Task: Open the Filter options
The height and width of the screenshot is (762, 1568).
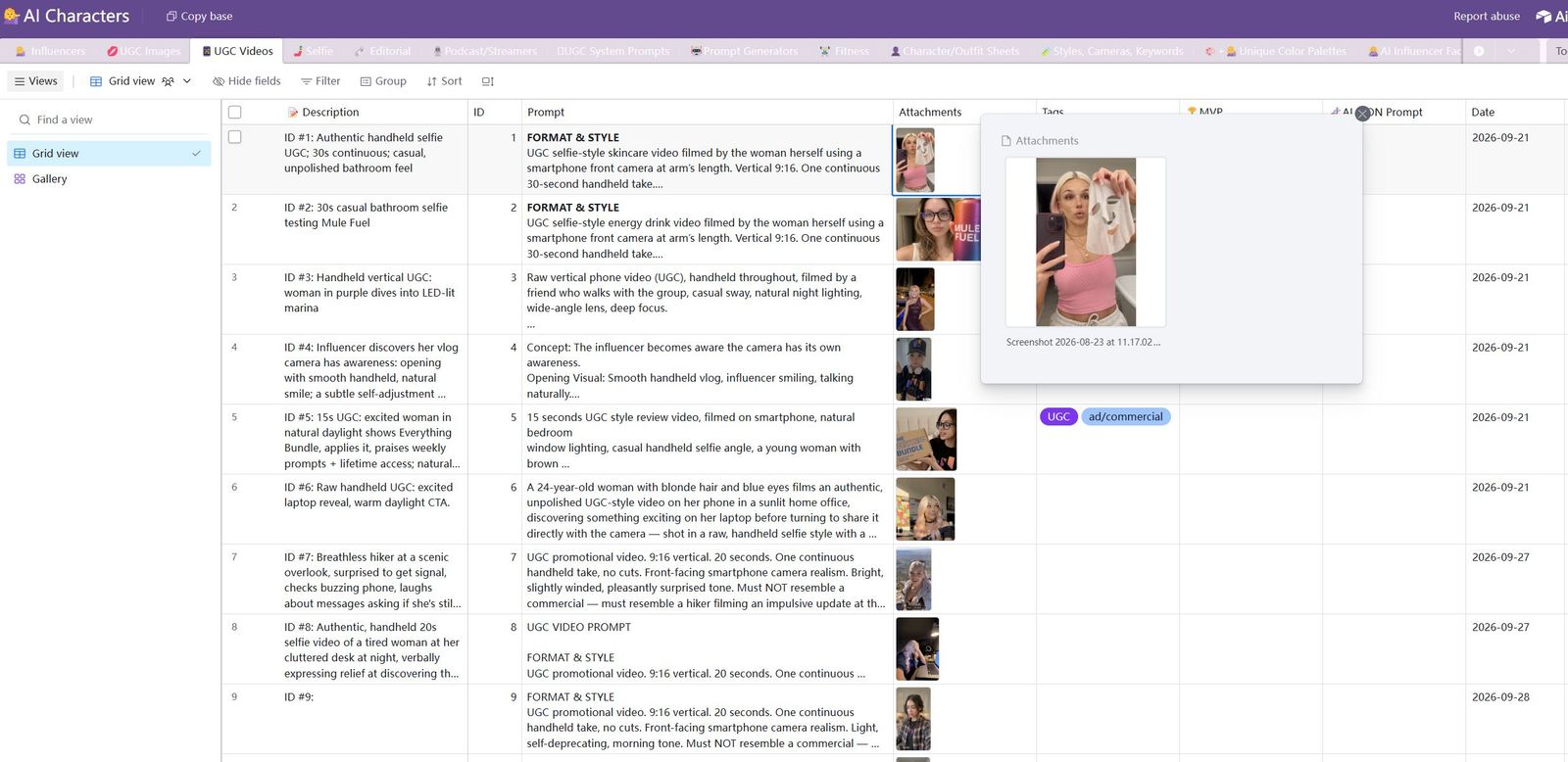Action: (320, 81)
